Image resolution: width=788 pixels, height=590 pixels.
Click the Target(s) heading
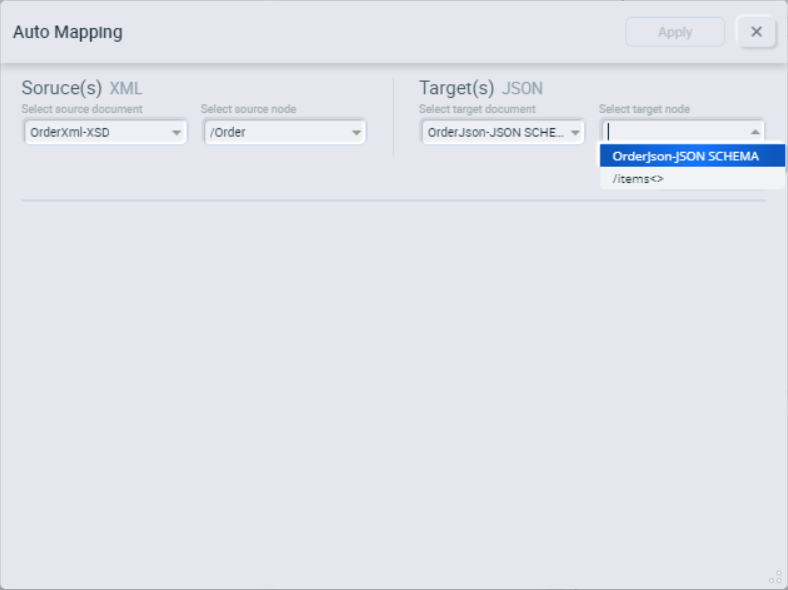(x=457, y=88)
